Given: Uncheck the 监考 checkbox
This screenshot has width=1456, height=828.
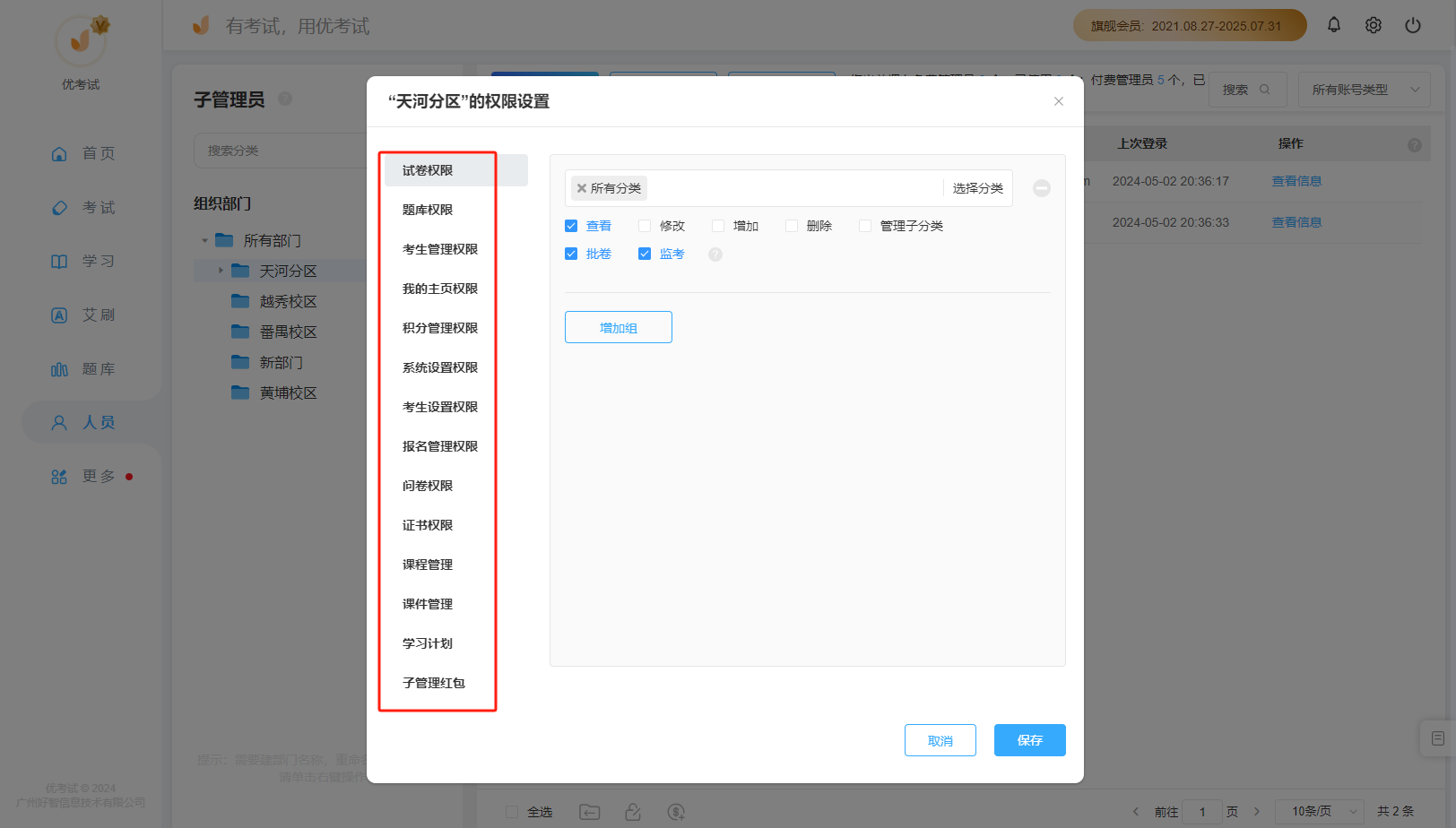Looking at the screenshot, I should tap(645, 254).
